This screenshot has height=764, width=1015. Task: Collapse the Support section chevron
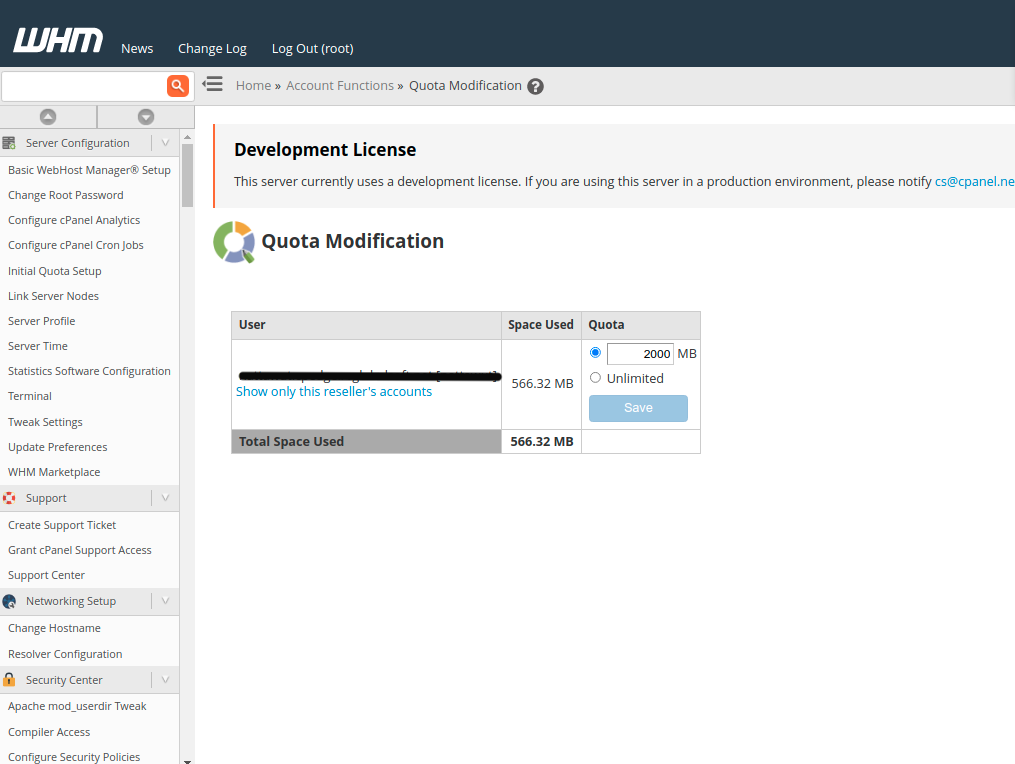[165, 498]
